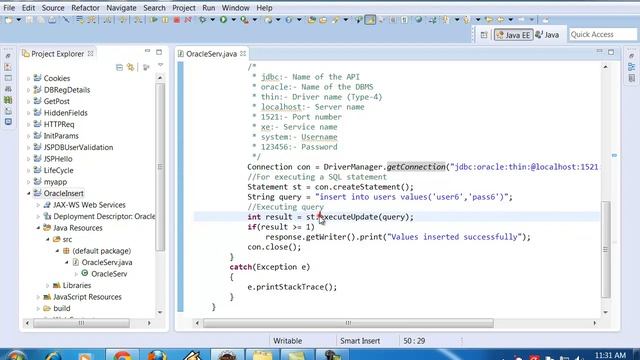Open dropdown arrow beside the Debug icon
The image size is (640, 360).
click(213, 20)
